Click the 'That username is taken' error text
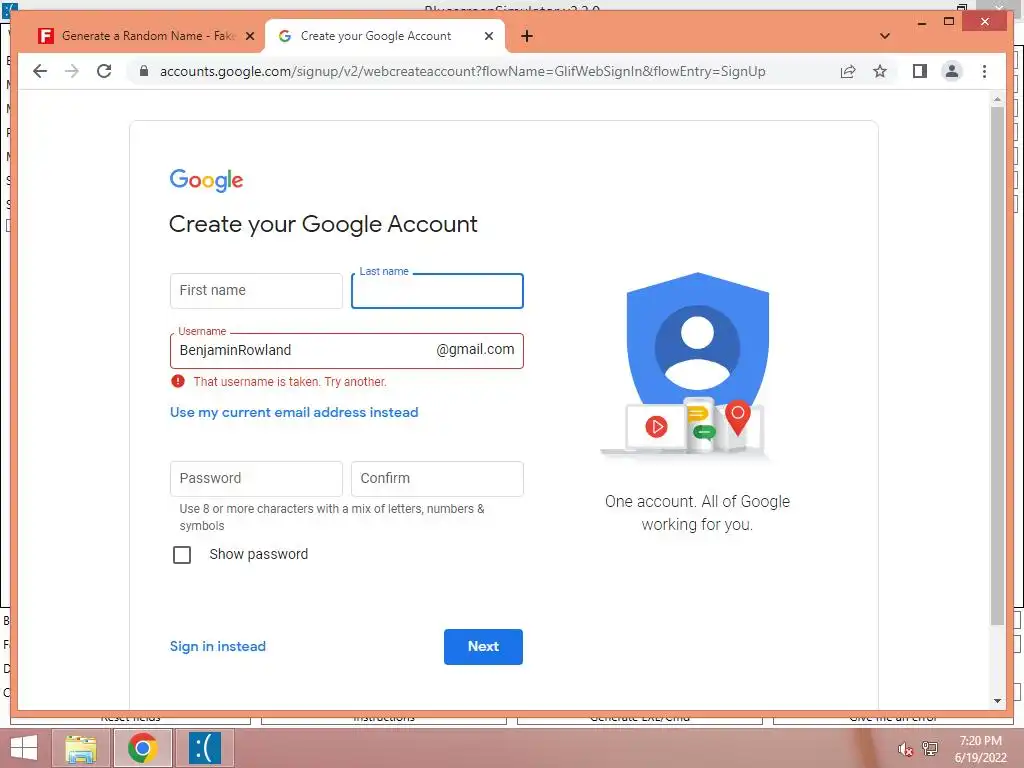Image resolution: width=1024 pixels, height=768 pixels. coord(290,381)
